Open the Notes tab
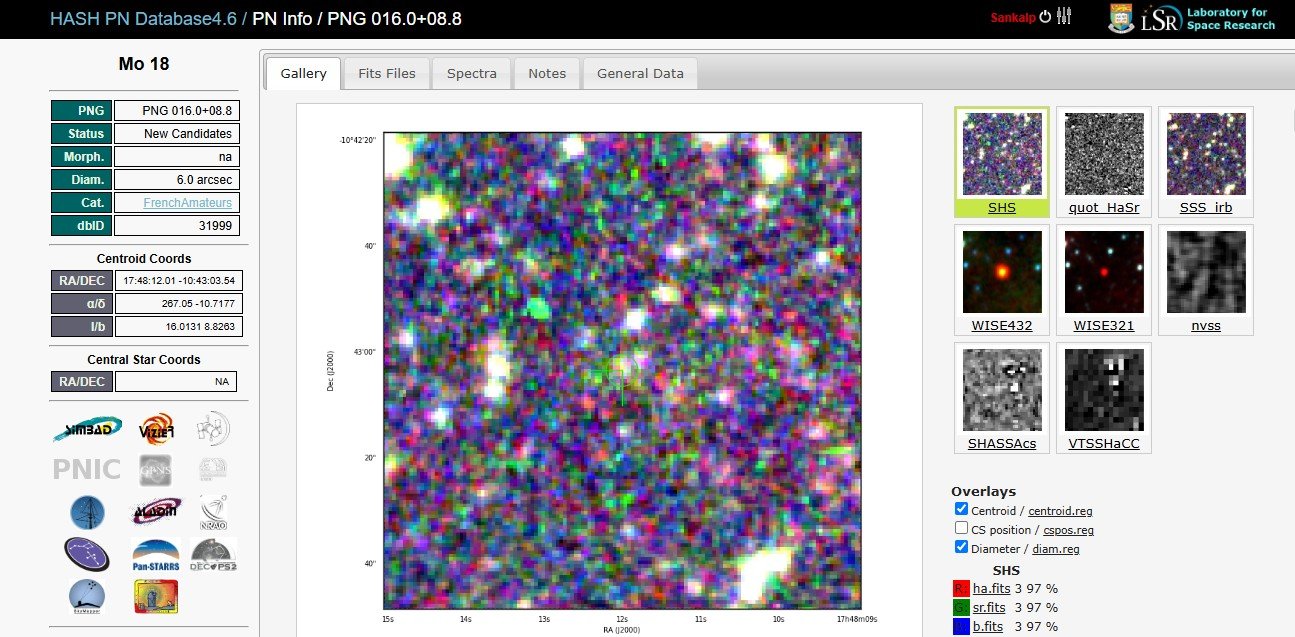 [547, 74]
